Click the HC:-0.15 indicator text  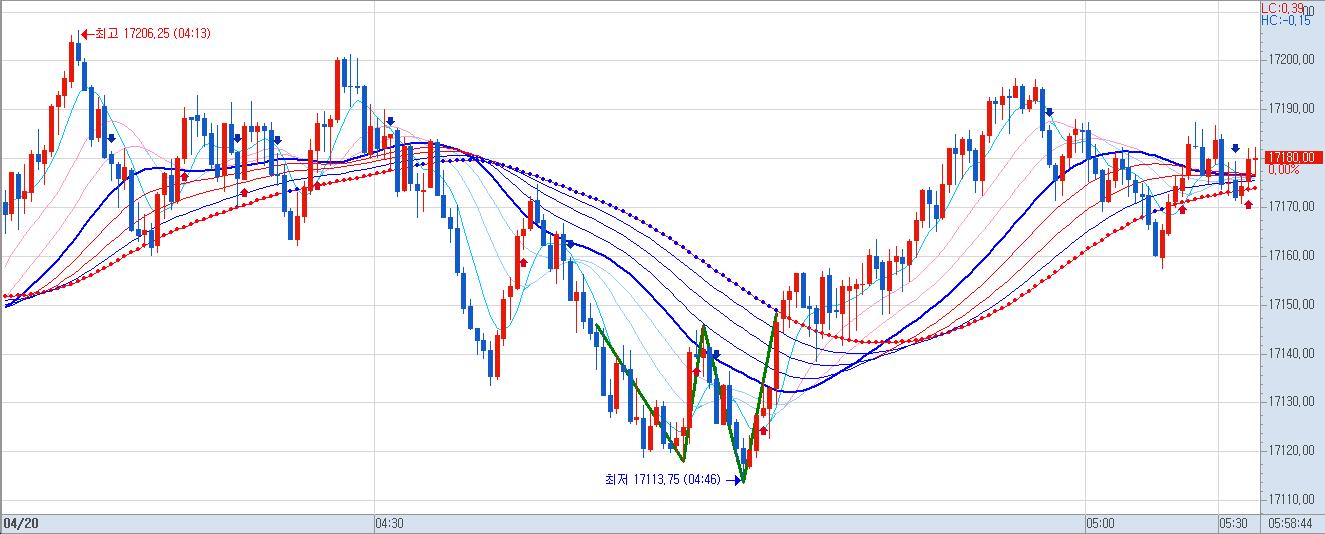click(x=1285, y=20)
